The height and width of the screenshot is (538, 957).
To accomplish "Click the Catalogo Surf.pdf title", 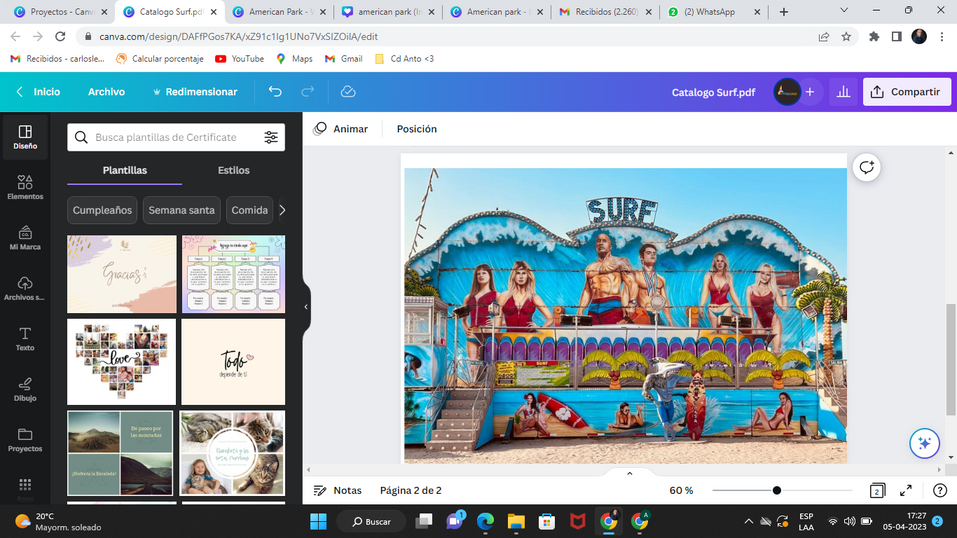I will pyautogui.click(x=713, y=92).
